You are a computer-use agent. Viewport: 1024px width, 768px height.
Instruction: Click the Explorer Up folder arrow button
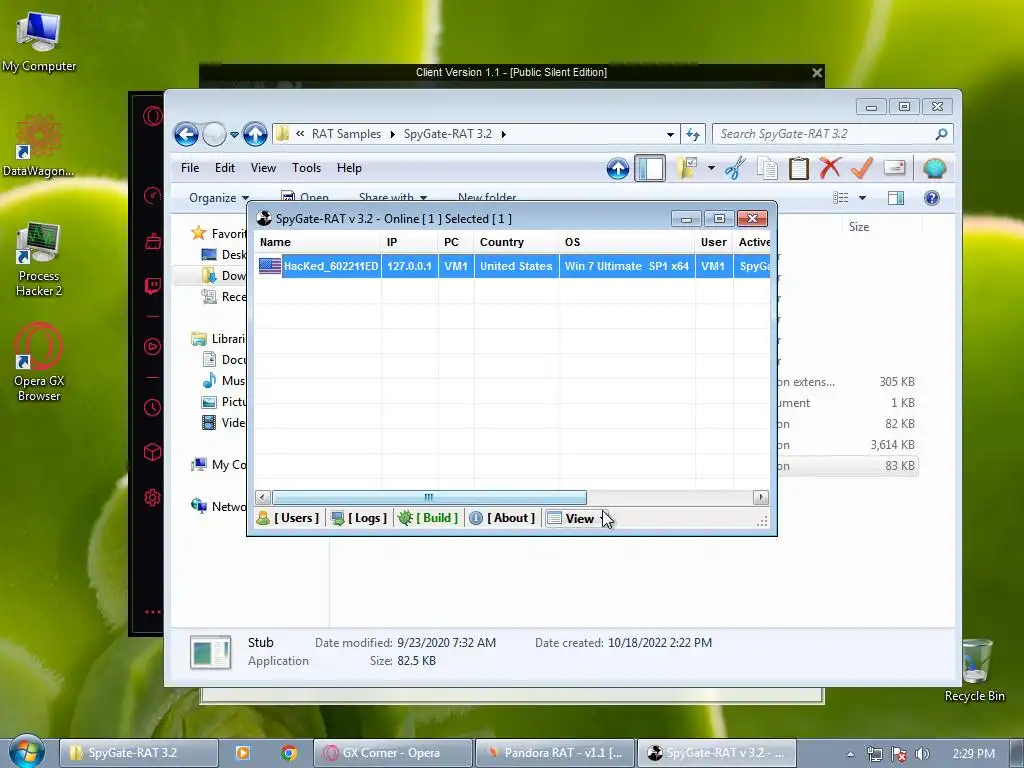tap(255, 135)
